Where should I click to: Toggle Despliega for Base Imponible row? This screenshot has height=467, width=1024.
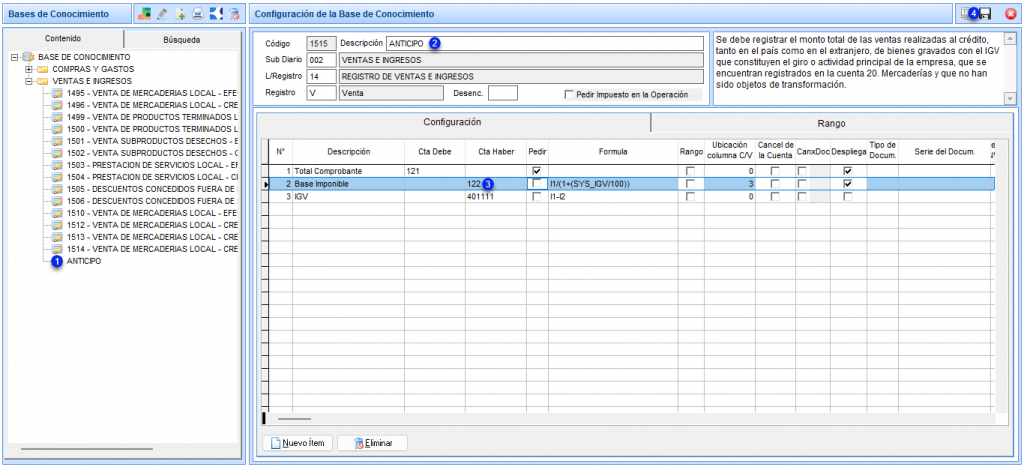click(848, 184)
